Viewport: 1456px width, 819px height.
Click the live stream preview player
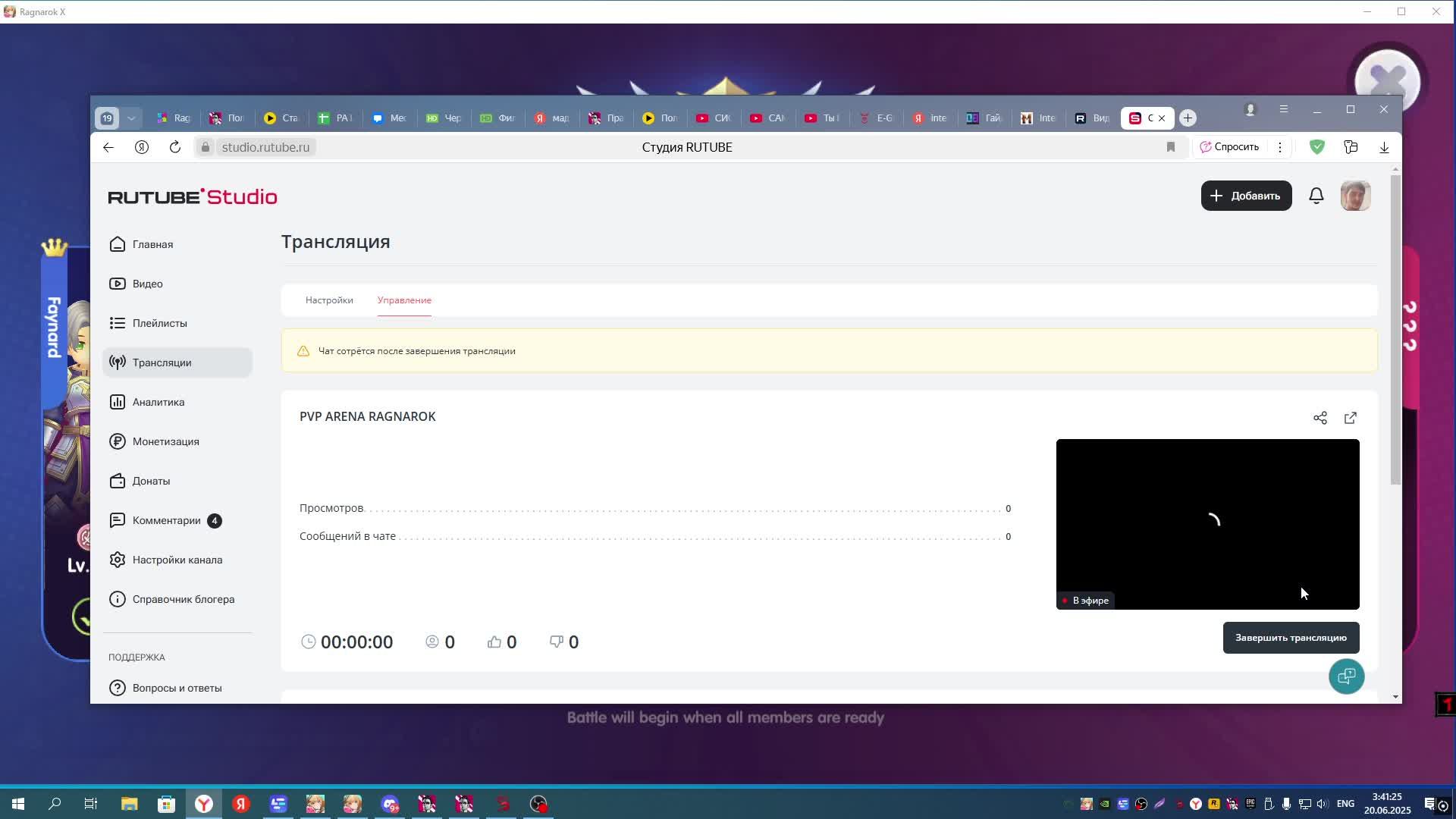(x=1207, y=523)
